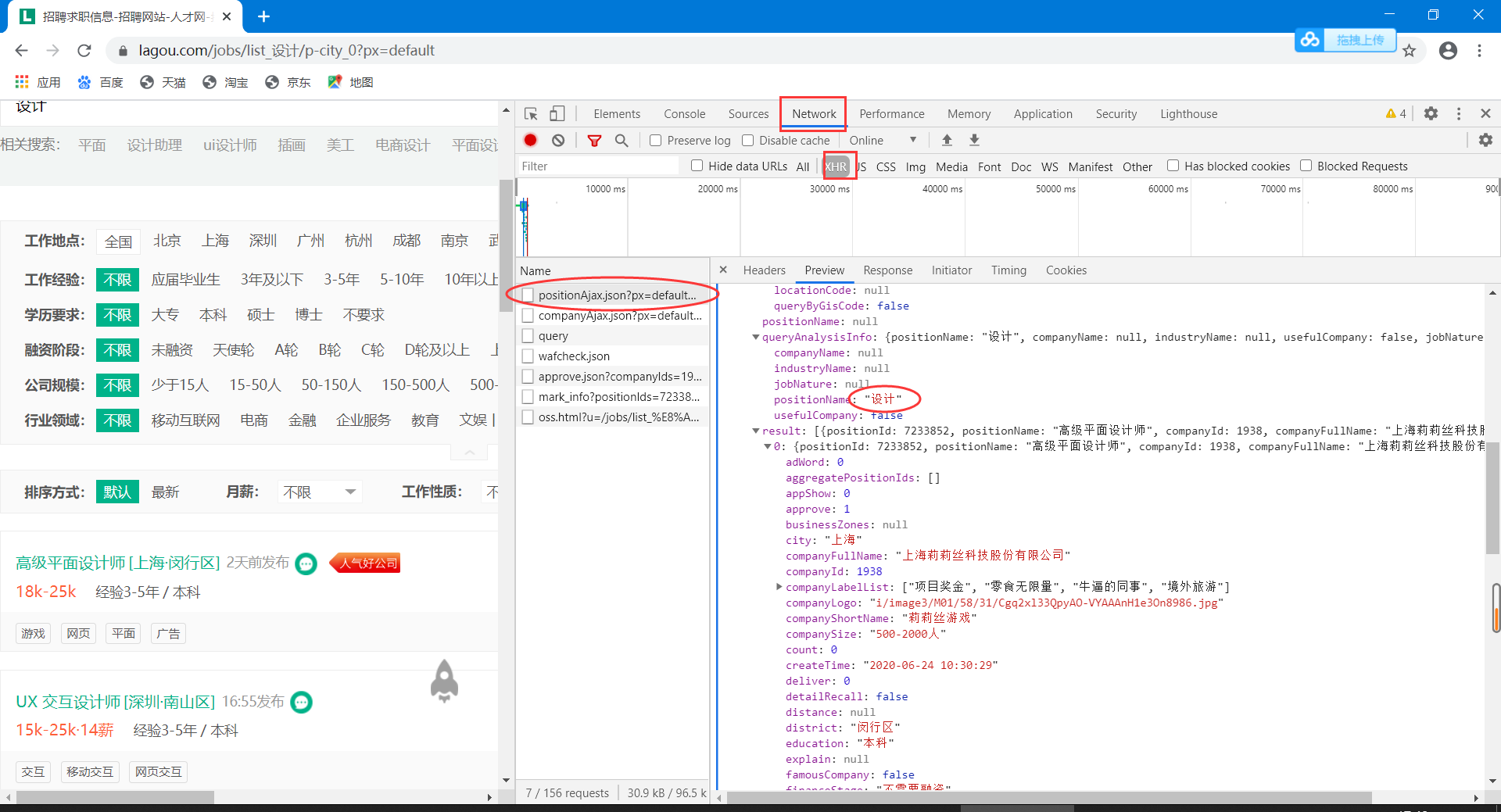Bookmark this page with star icon

[x=1409, y=51]
